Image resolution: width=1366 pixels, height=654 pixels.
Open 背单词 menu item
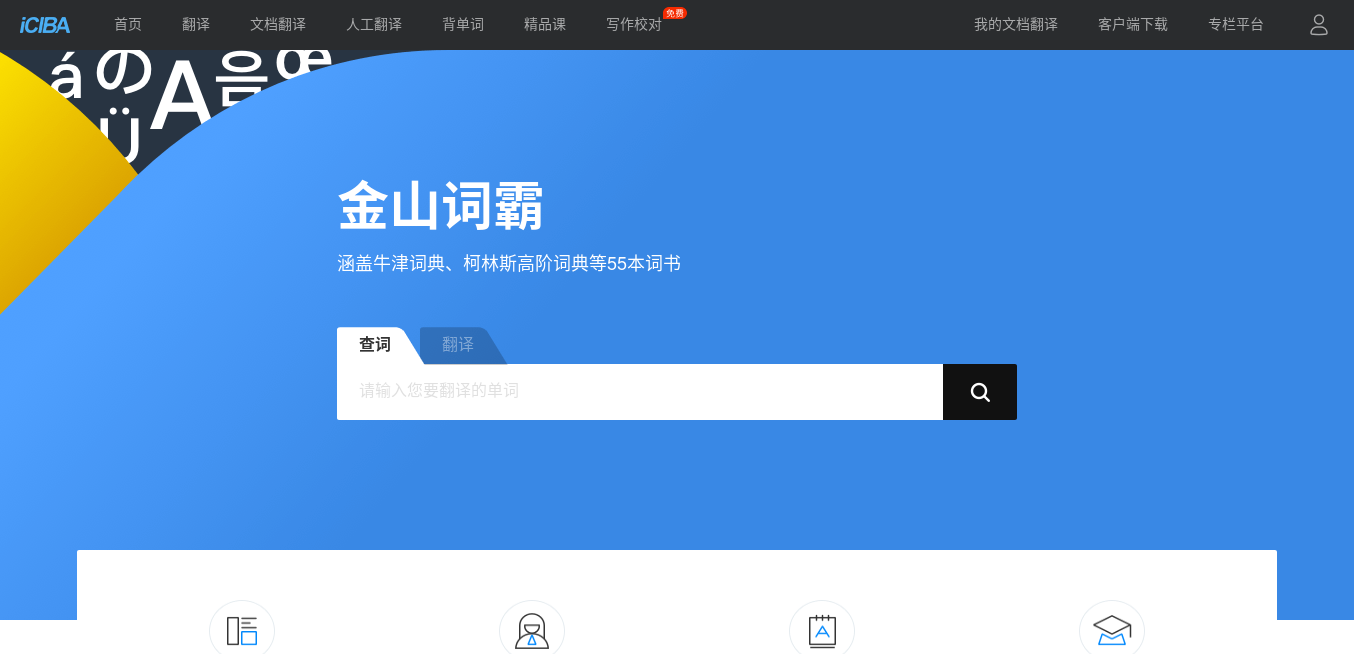tap(463, 25)
